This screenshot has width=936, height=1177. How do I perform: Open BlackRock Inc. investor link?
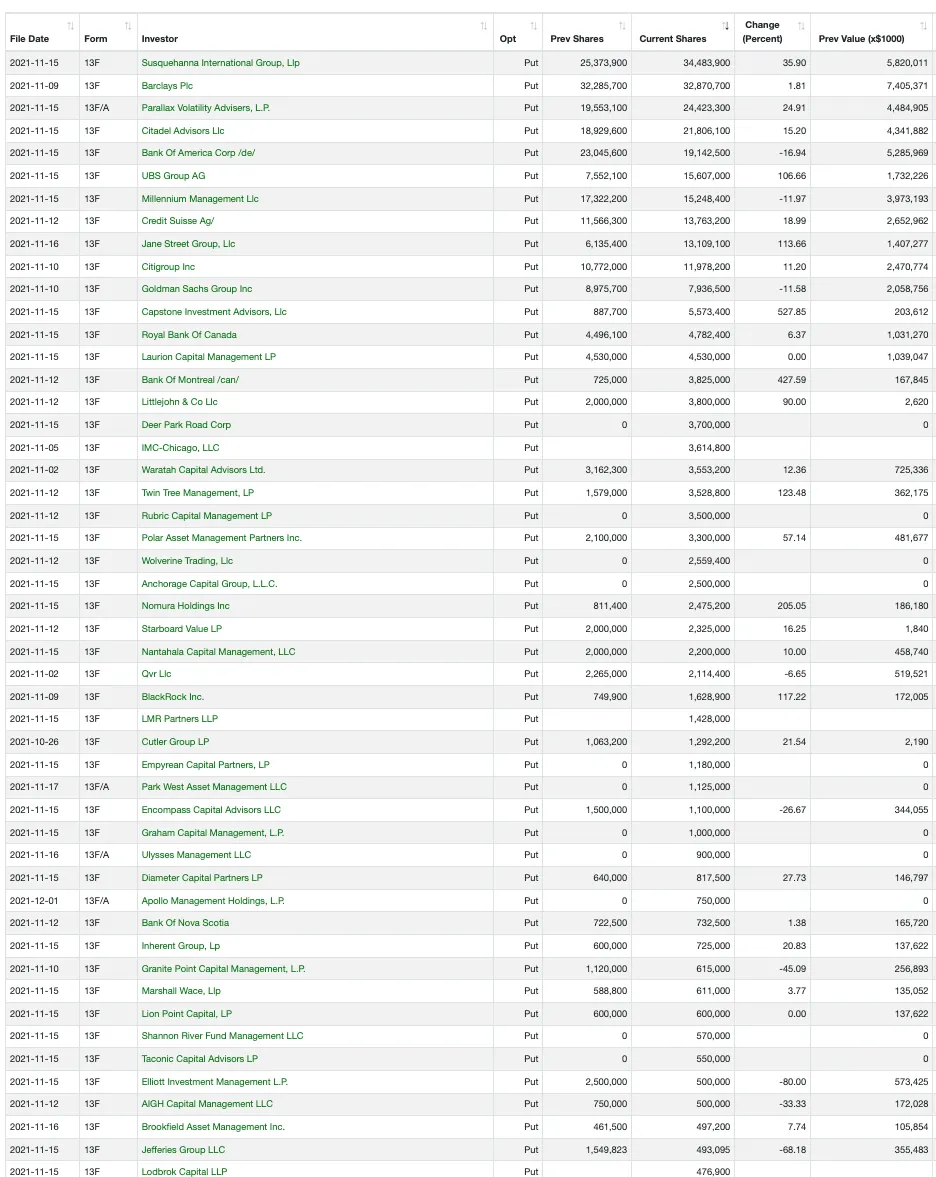tap(173, 697)
